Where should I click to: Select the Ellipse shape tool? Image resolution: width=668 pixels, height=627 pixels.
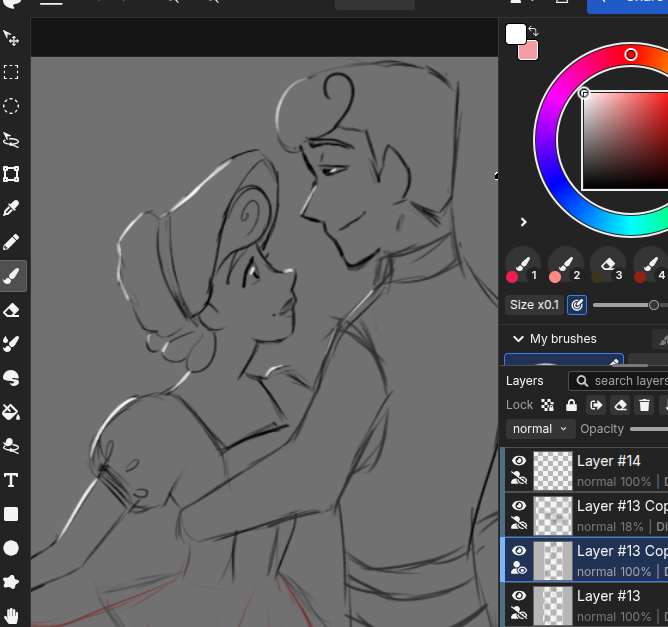(x=11, y=548)
